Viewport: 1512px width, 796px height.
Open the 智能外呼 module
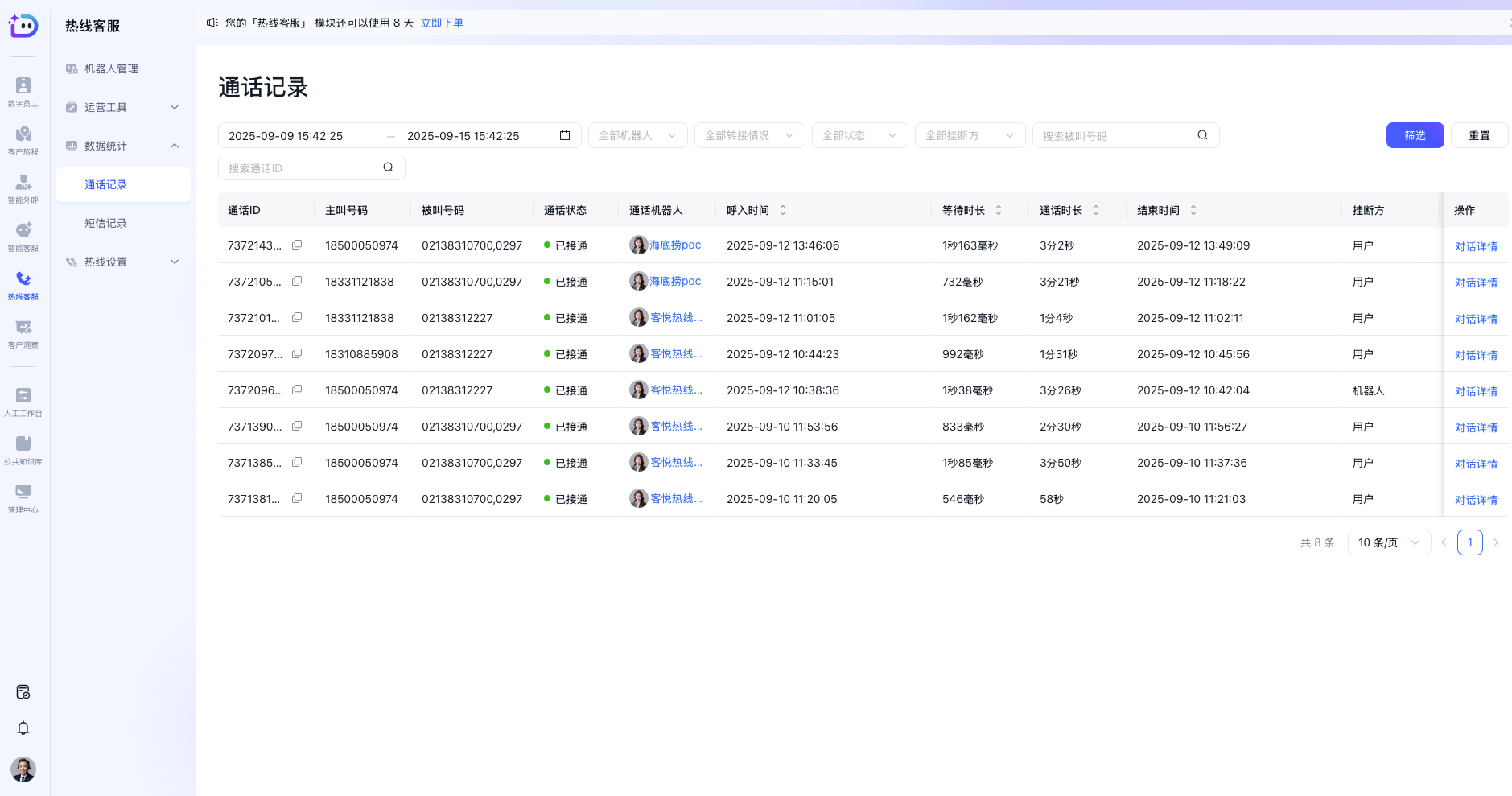tap(23, 188)
